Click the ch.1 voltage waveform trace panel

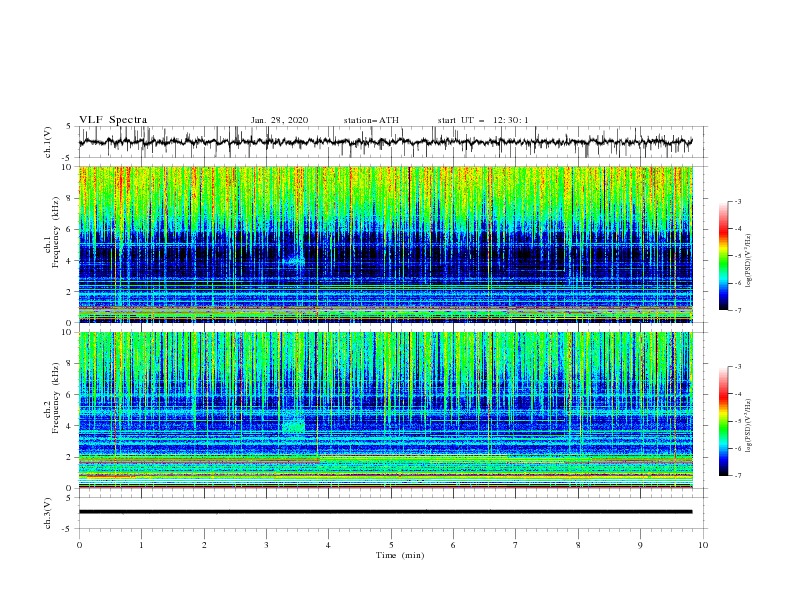click(393, 142)
